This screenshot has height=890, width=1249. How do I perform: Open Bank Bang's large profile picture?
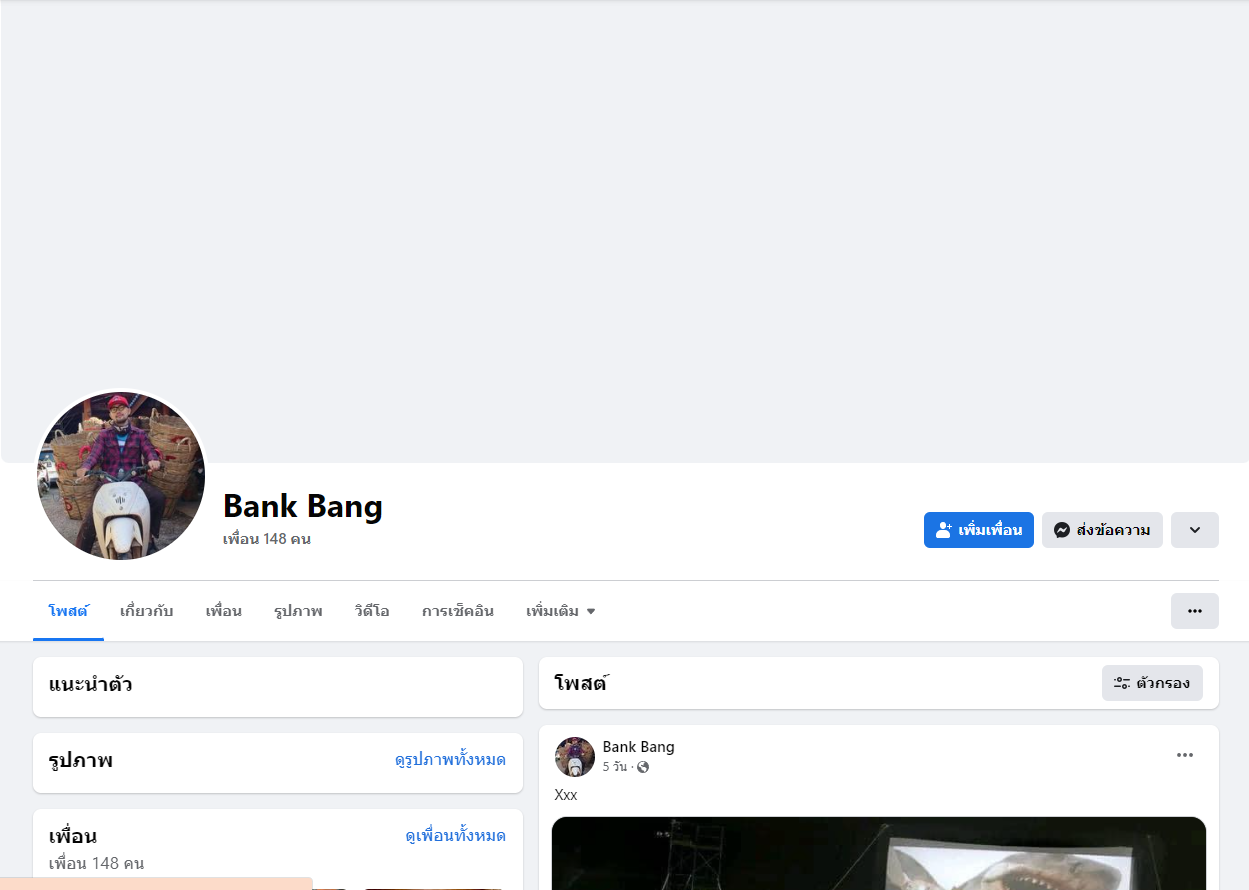pos(121,476)
